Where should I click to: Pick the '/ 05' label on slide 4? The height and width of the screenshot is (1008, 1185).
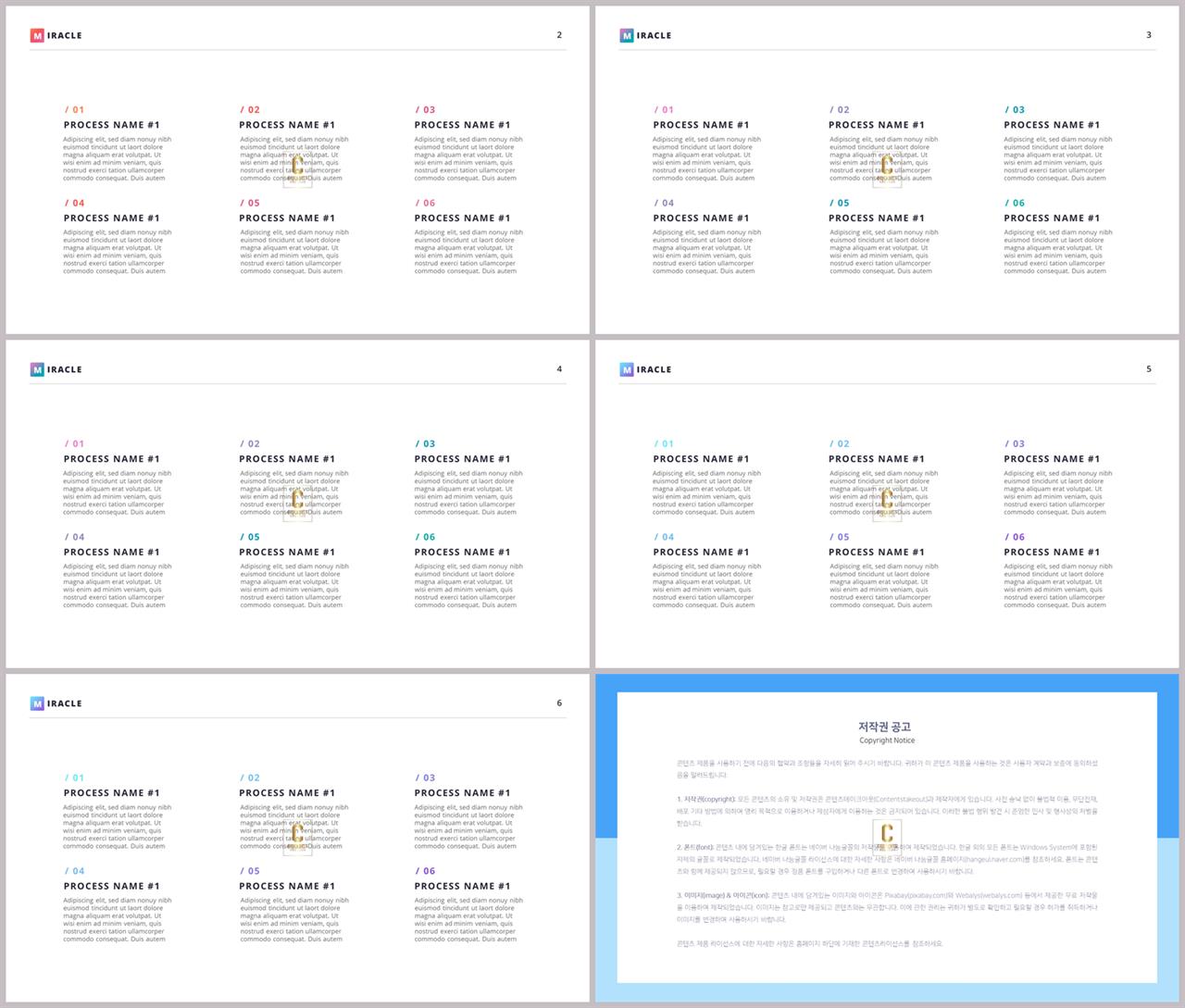(250, 537)
